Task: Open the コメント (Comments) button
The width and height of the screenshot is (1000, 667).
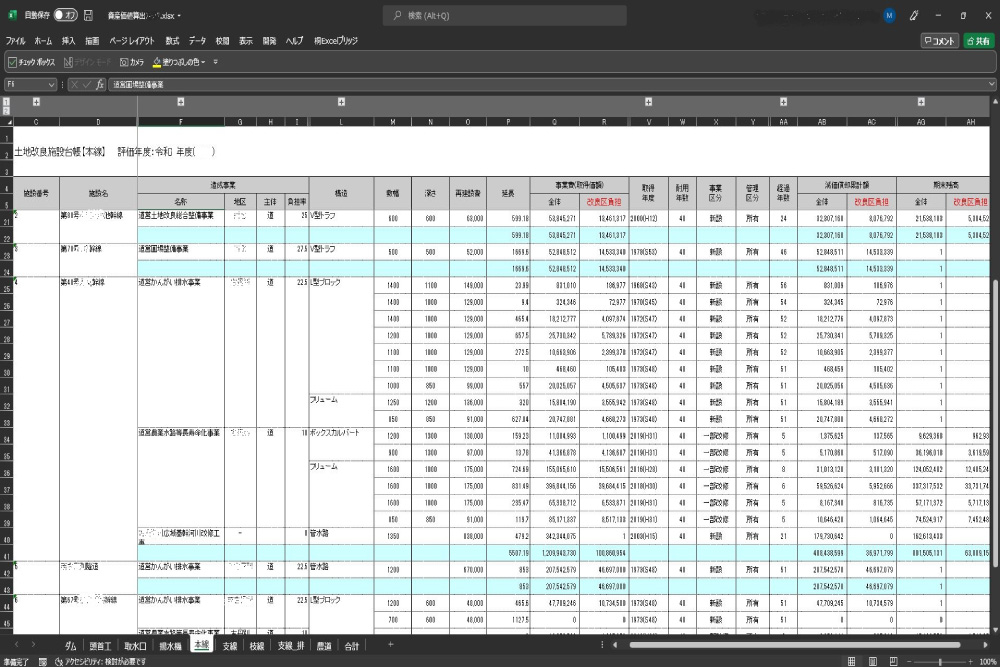Action: pyautogui.click(x=939, y=41)
